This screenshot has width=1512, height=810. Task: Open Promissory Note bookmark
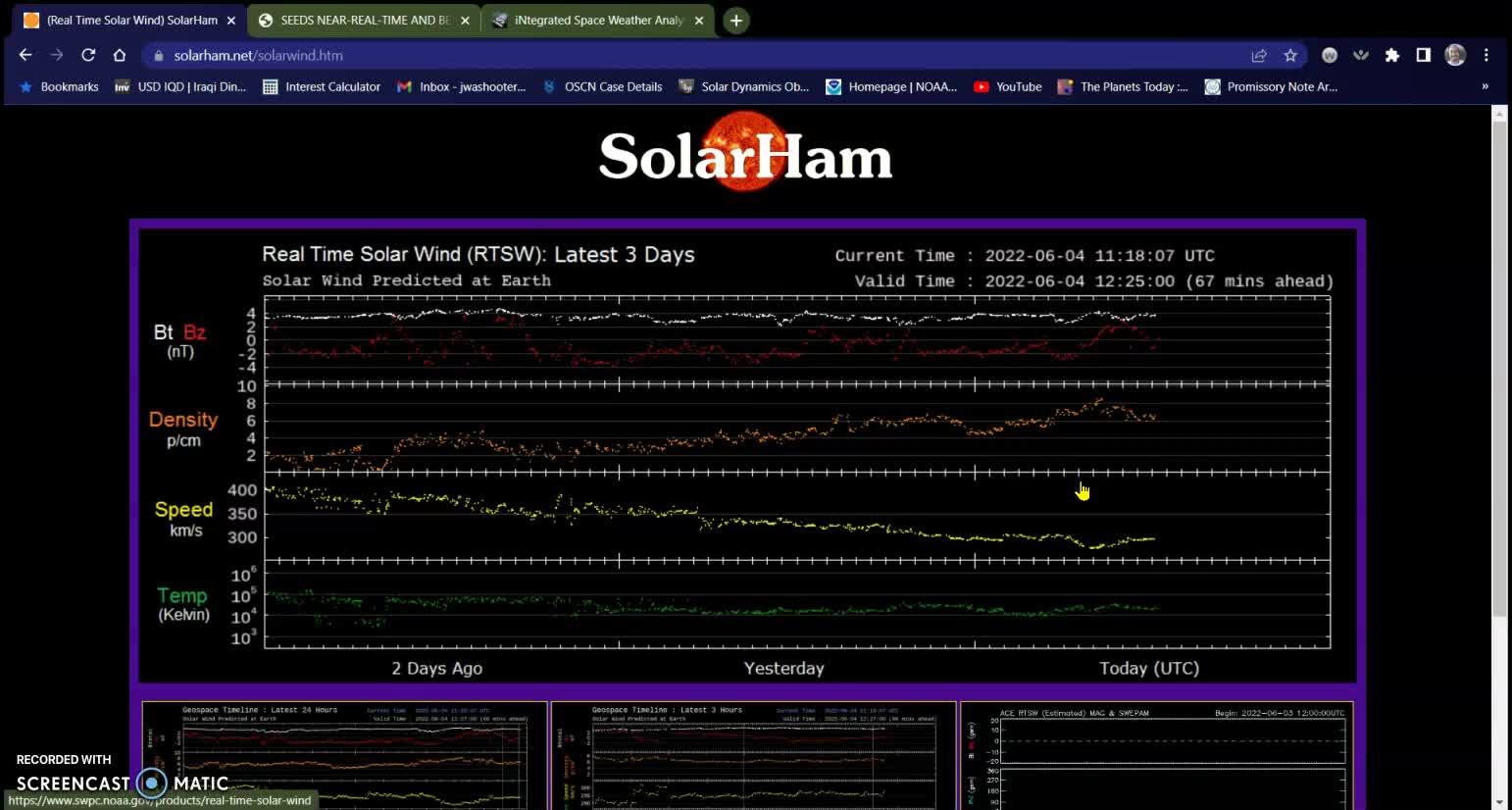pyautogui.click(x=1271, y=86)
